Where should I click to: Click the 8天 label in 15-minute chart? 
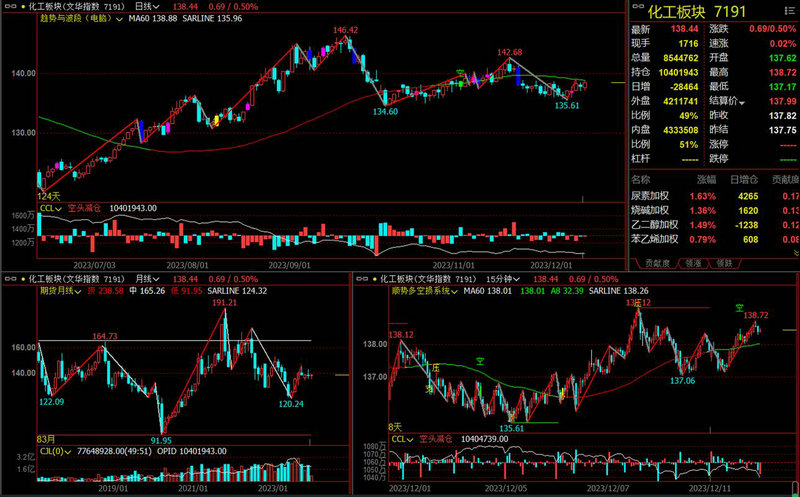point(395,426)
